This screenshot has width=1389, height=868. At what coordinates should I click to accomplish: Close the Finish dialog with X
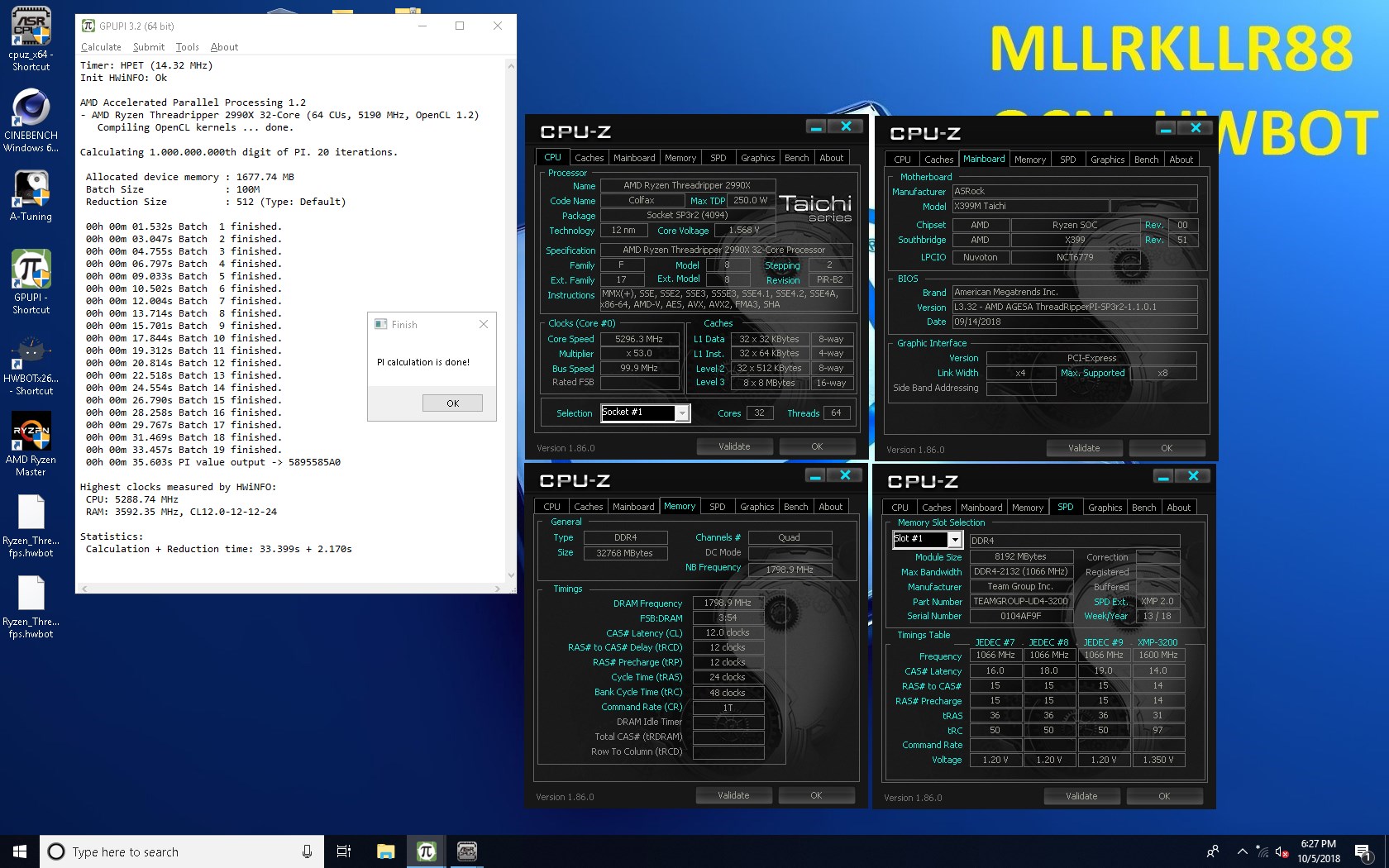point(484,324)
